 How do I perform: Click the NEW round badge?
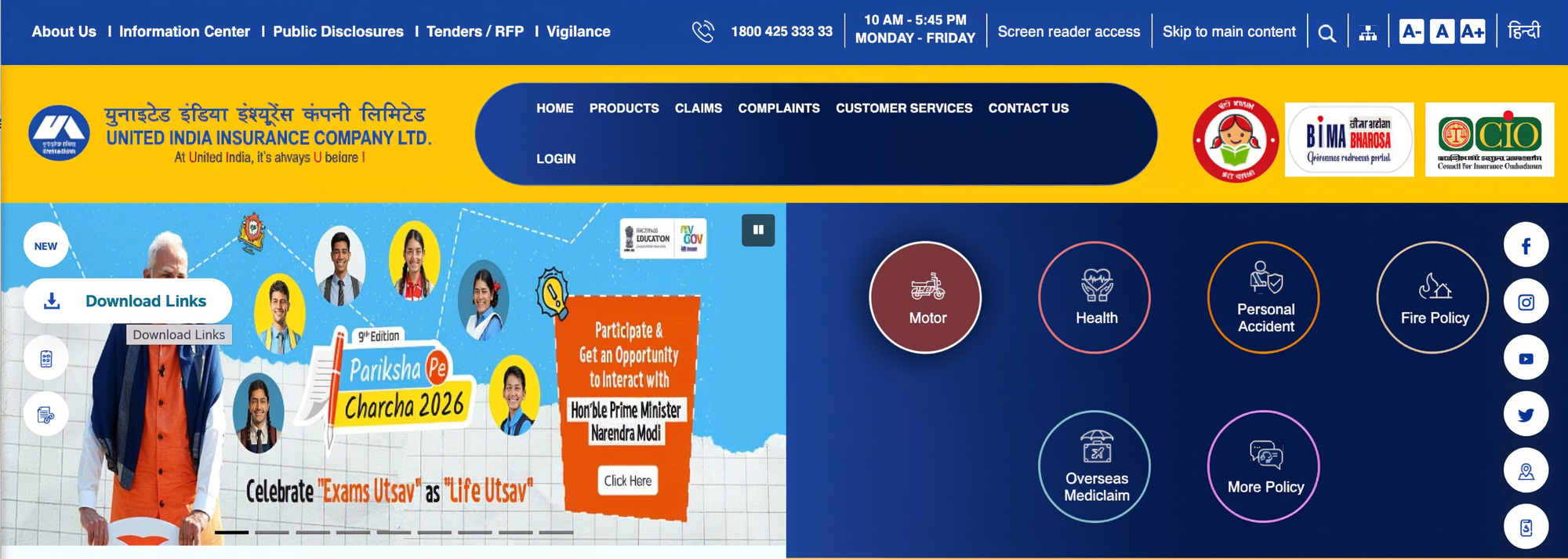45,246
